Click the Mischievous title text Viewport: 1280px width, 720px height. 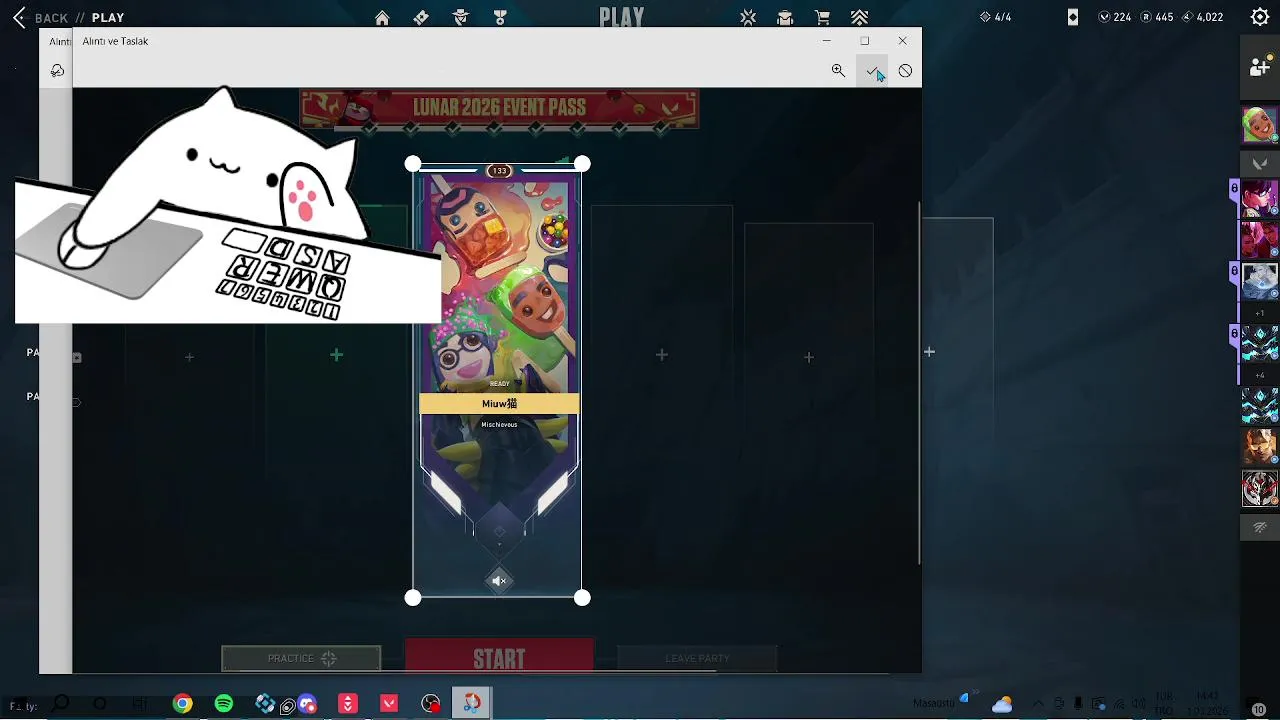tap(499, 425)
